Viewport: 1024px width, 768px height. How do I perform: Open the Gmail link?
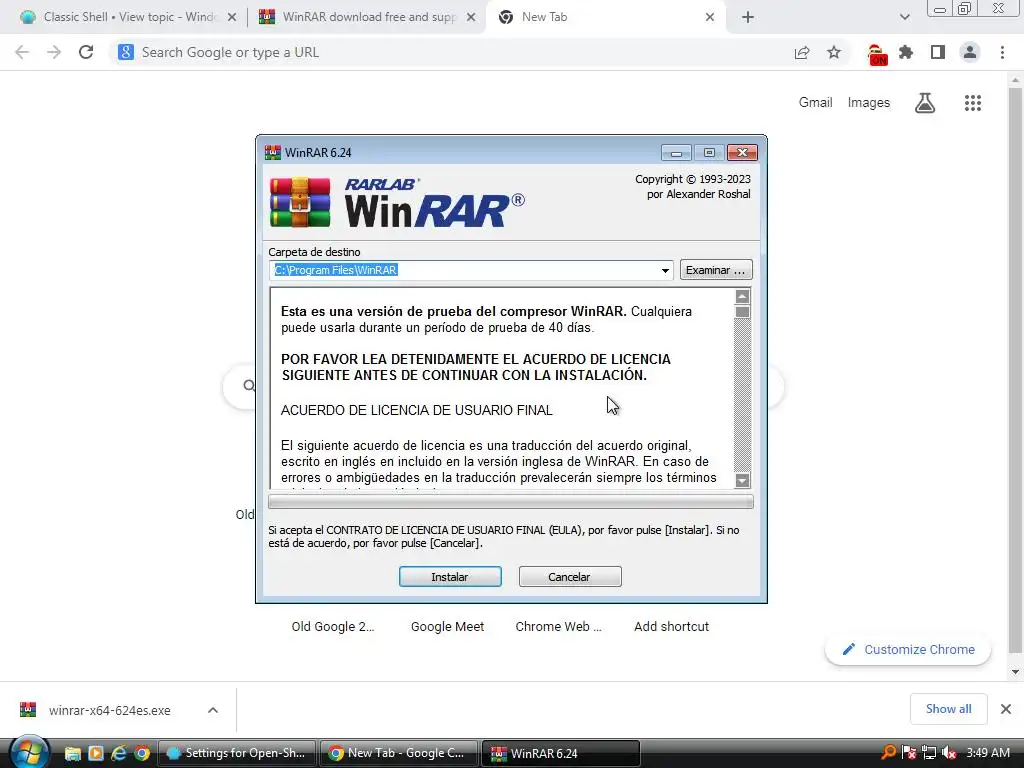[815, 103]
